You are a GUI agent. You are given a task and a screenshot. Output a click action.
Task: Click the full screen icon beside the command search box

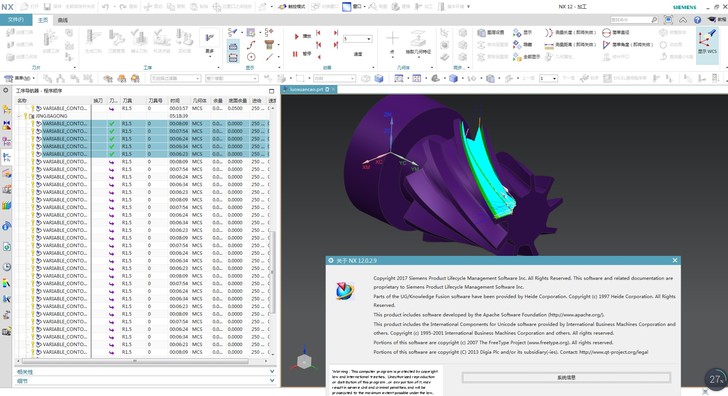tap(668, 19)
